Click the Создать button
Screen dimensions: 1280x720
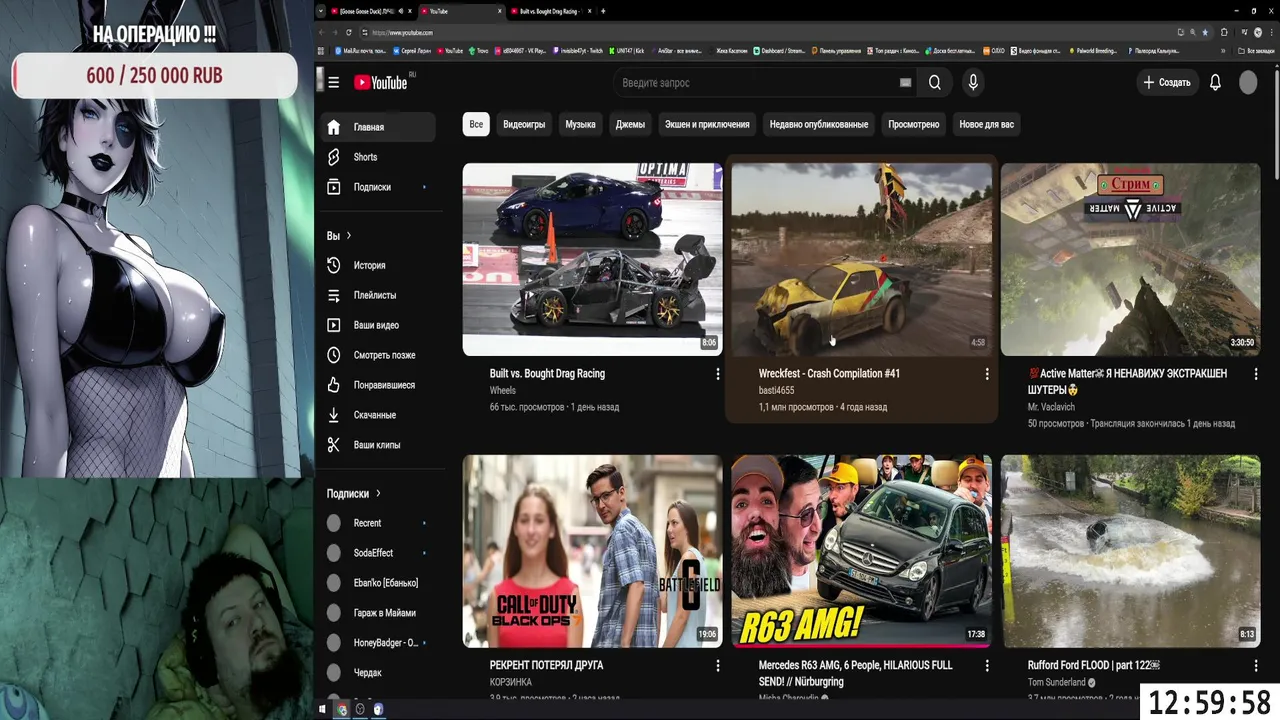(x=1167, y=83)
